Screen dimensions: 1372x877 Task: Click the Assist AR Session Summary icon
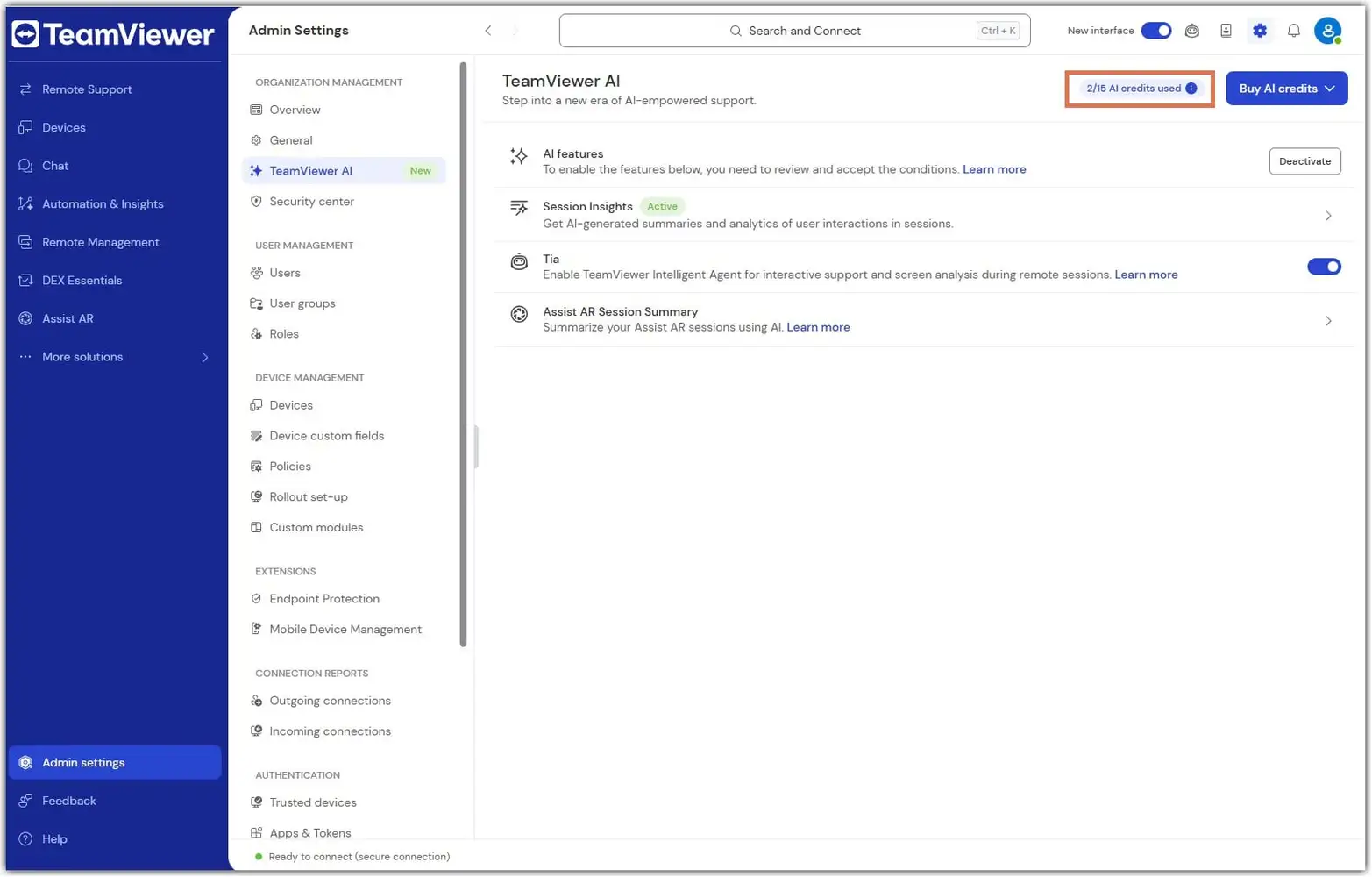pyautogui.click(x=519, y=314)
